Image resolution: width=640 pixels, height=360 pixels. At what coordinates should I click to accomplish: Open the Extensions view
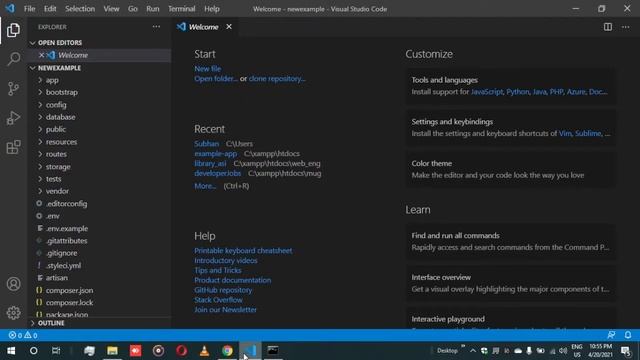tap(13, 147)
